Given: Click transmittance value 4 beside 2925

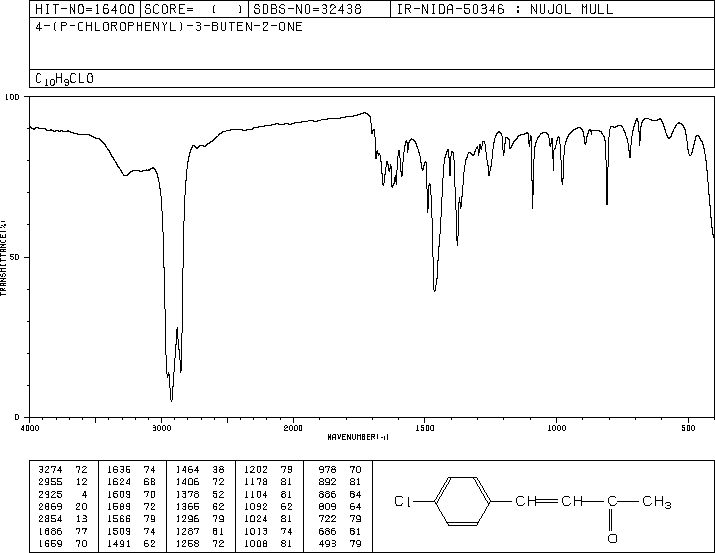Looking at the screenshot, I should click(84, 494).
